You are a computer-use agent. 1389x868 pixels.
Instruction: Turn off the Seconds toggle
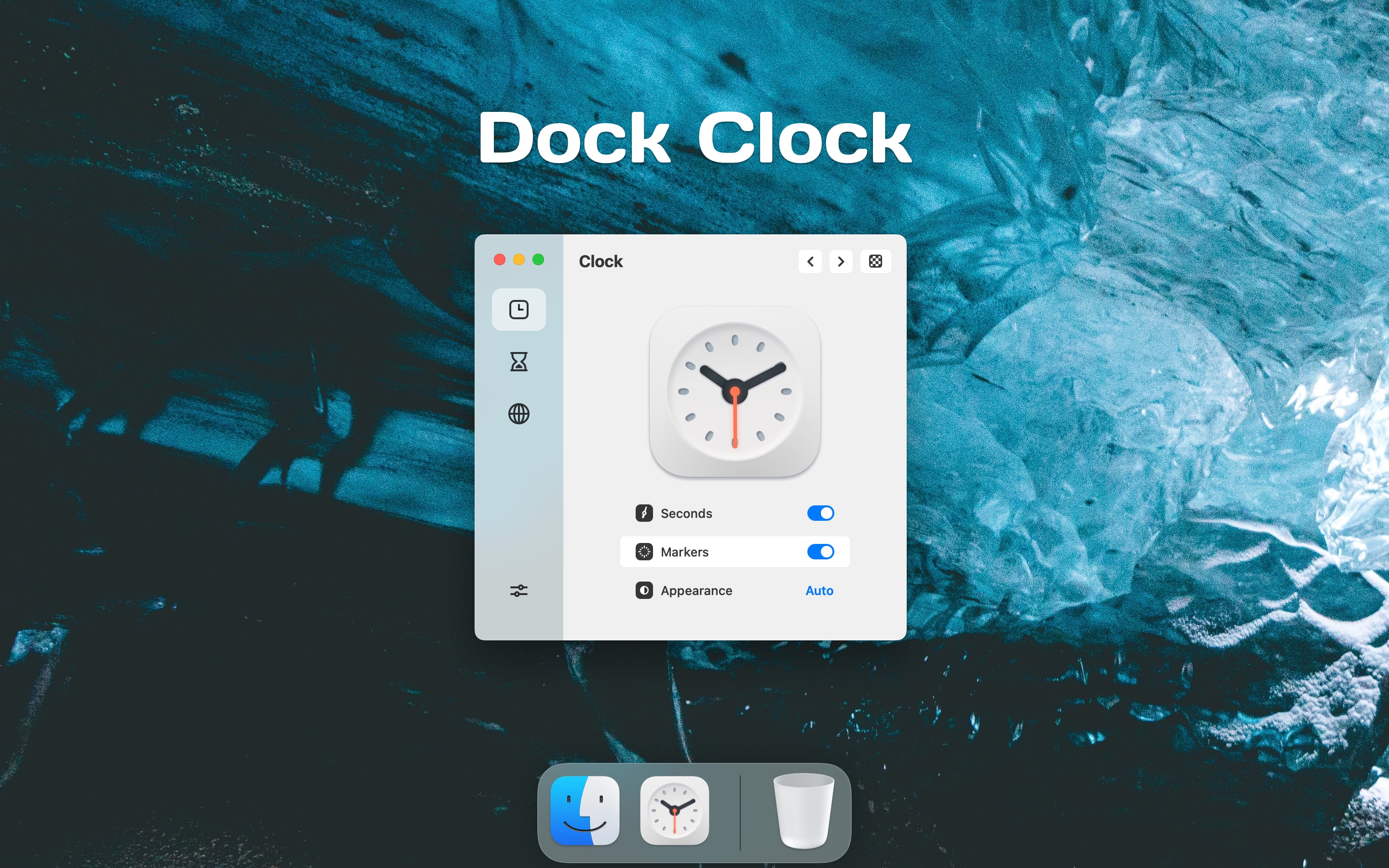tap(820, 513)
